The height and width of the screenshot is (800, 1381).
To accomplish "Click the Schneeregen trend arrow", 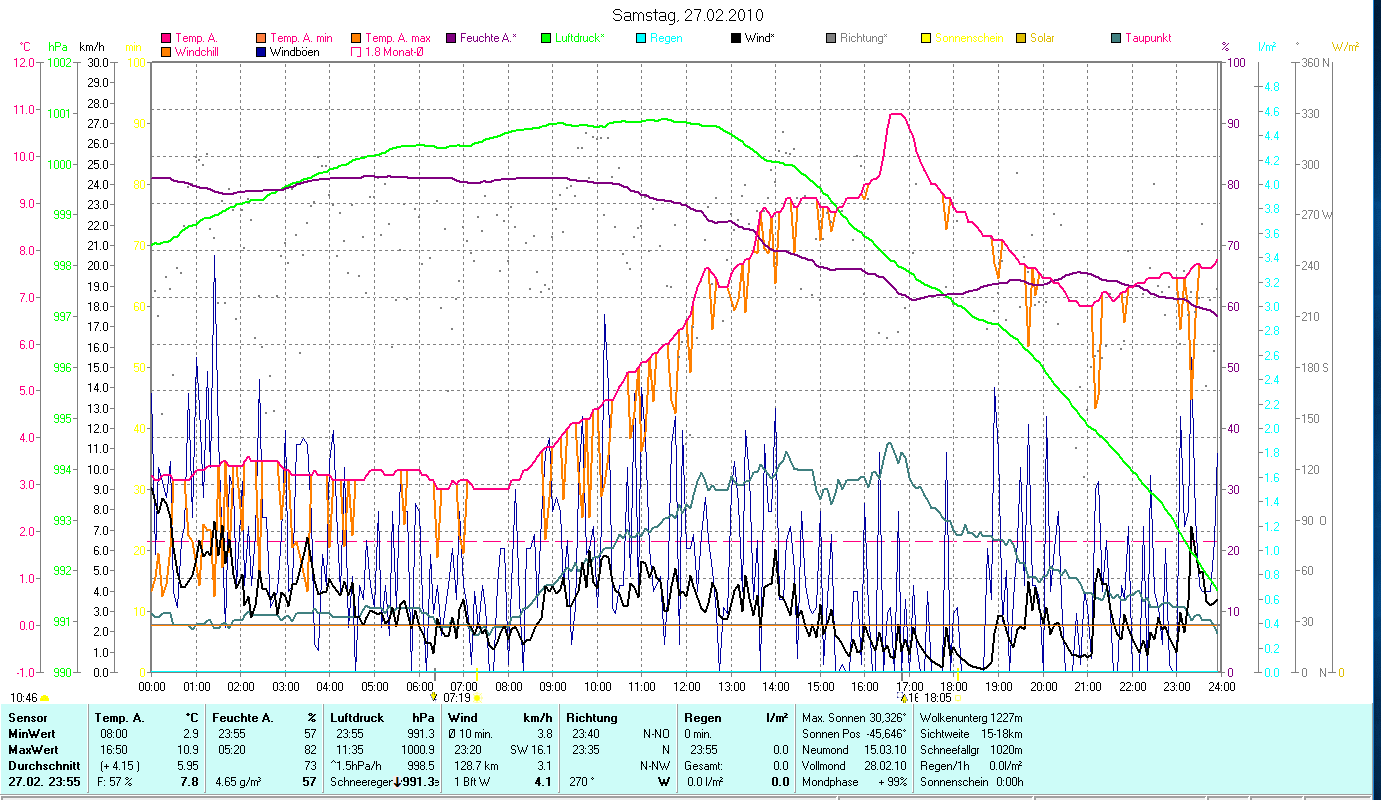I will (x=397, y=781).
